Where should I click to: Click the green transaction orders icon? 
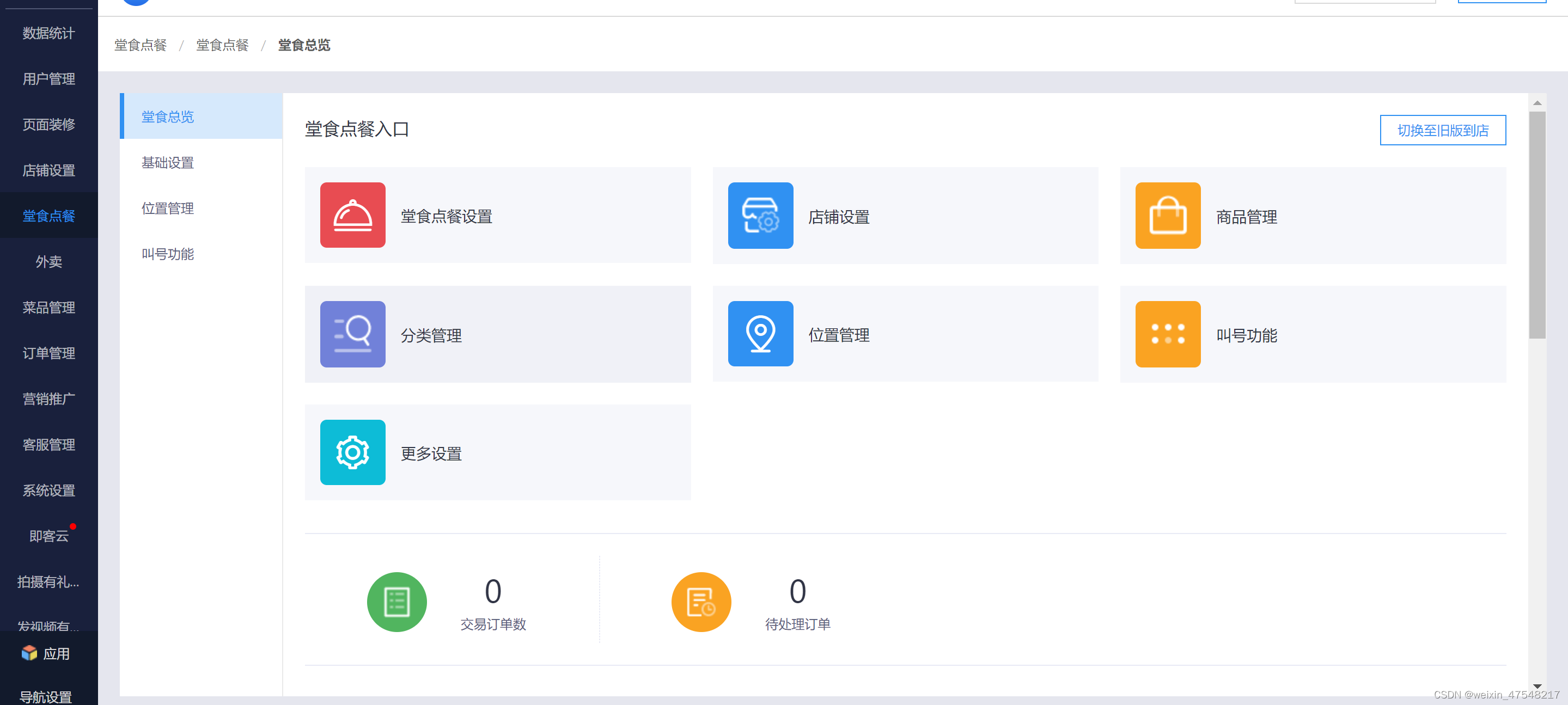coord(396,602)
